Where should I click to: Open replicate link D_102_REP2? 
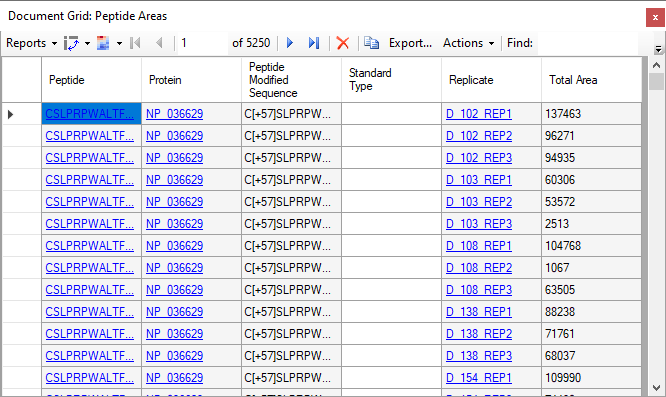(479, 136)
